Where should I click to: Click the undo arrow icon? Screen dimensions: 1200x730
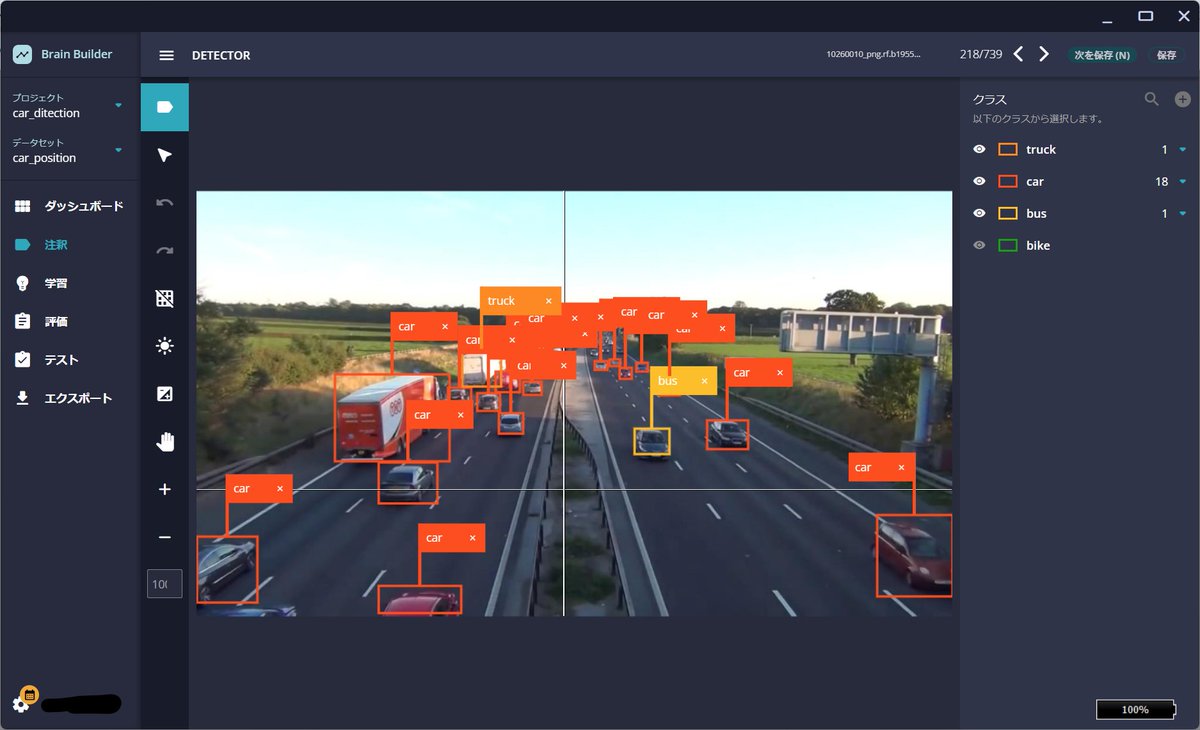(x=165, y=203)
